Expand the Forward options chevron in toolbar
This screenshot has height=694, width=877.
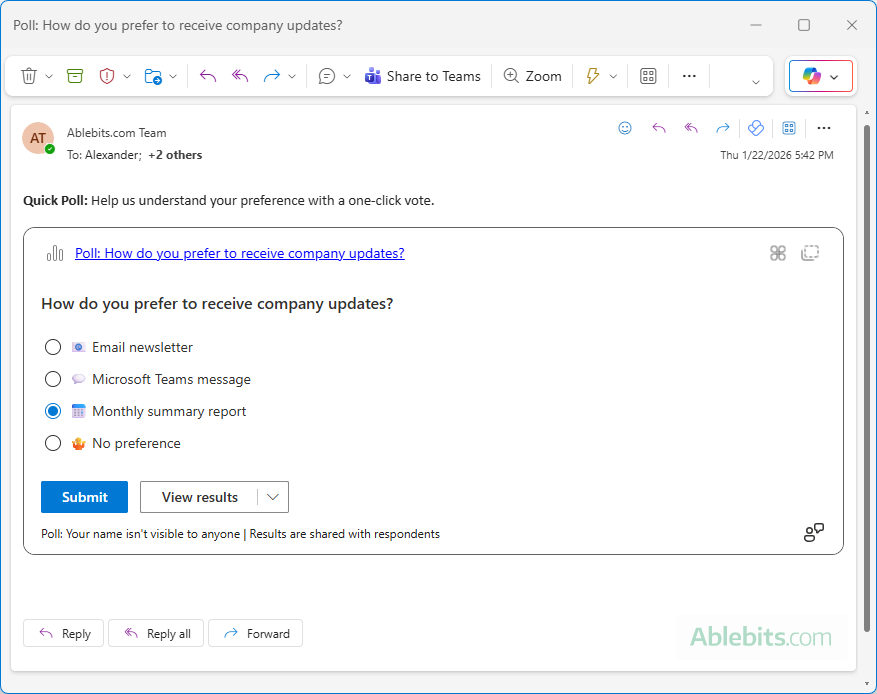click(291, 75)
